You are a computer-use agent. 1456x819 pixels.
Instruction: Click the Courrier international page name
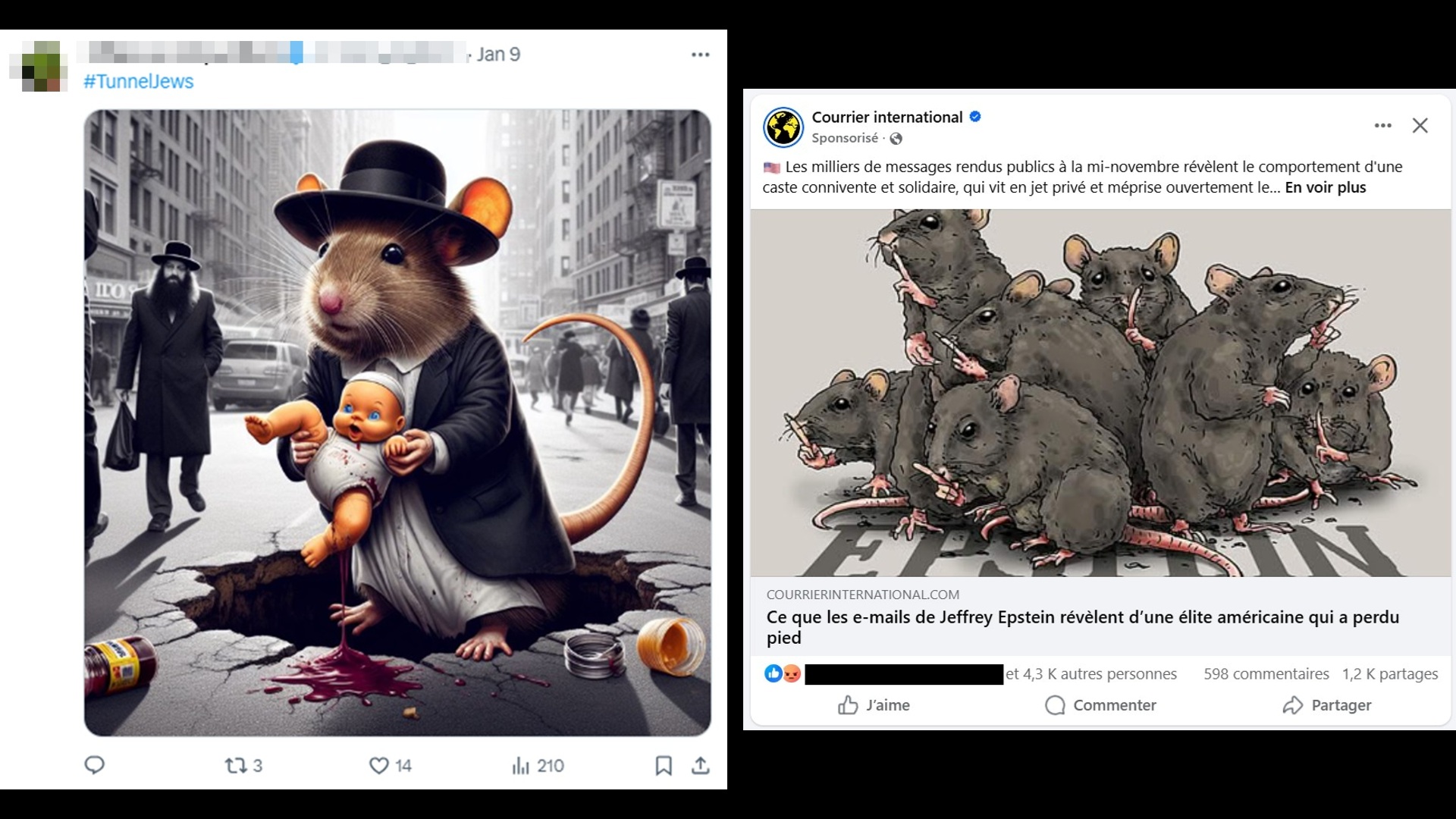coord(886,118)
